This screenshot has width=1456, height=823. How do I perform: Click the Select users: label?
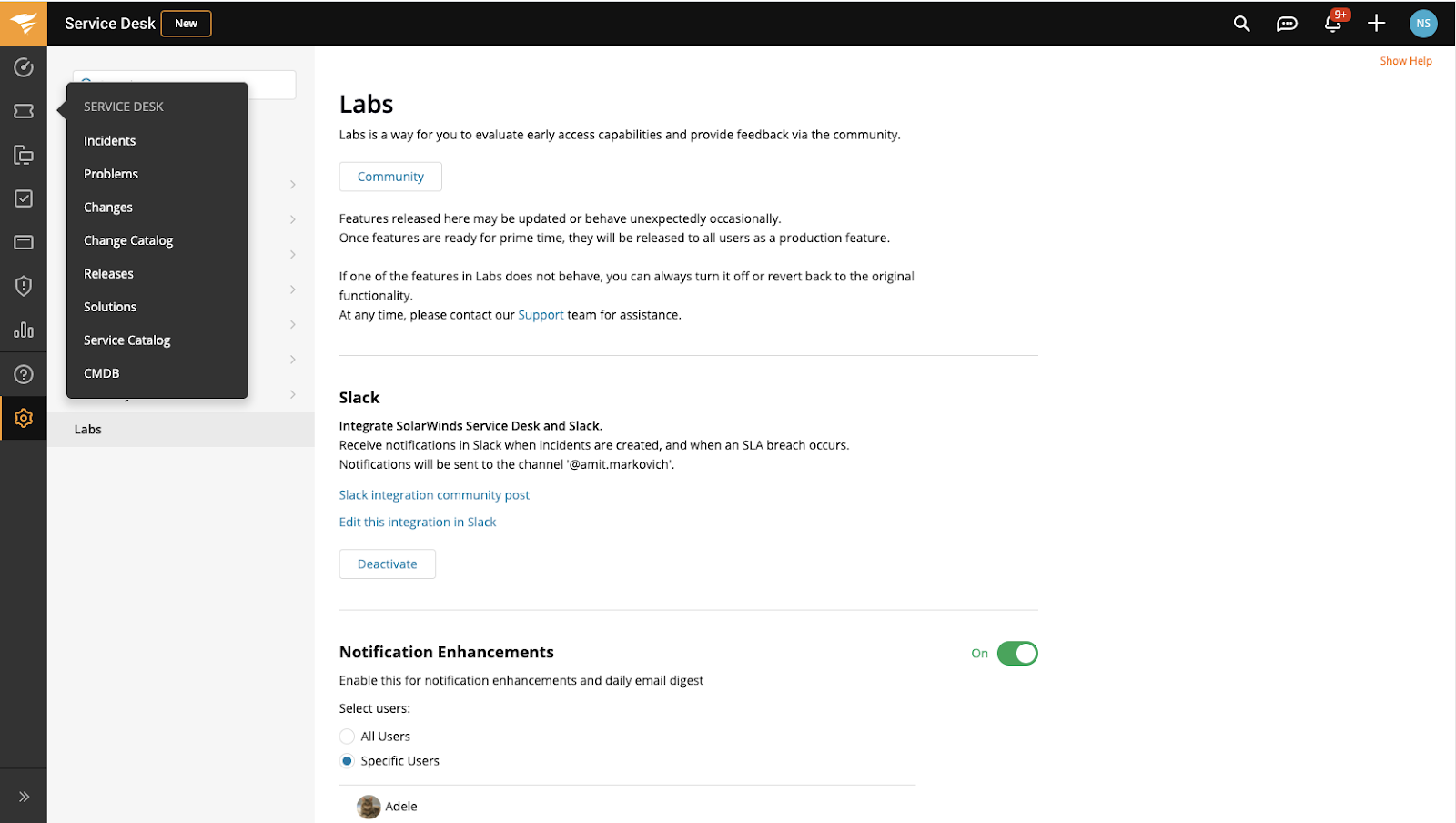click(x=375, y=708)
